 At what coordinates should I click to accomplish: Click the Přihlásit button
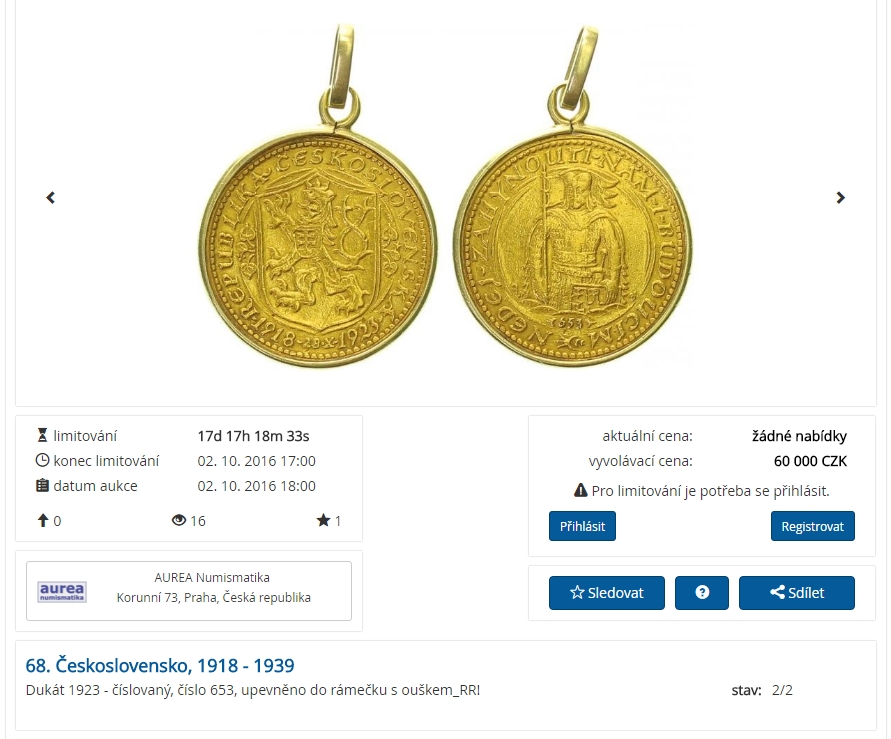point(582,526)
